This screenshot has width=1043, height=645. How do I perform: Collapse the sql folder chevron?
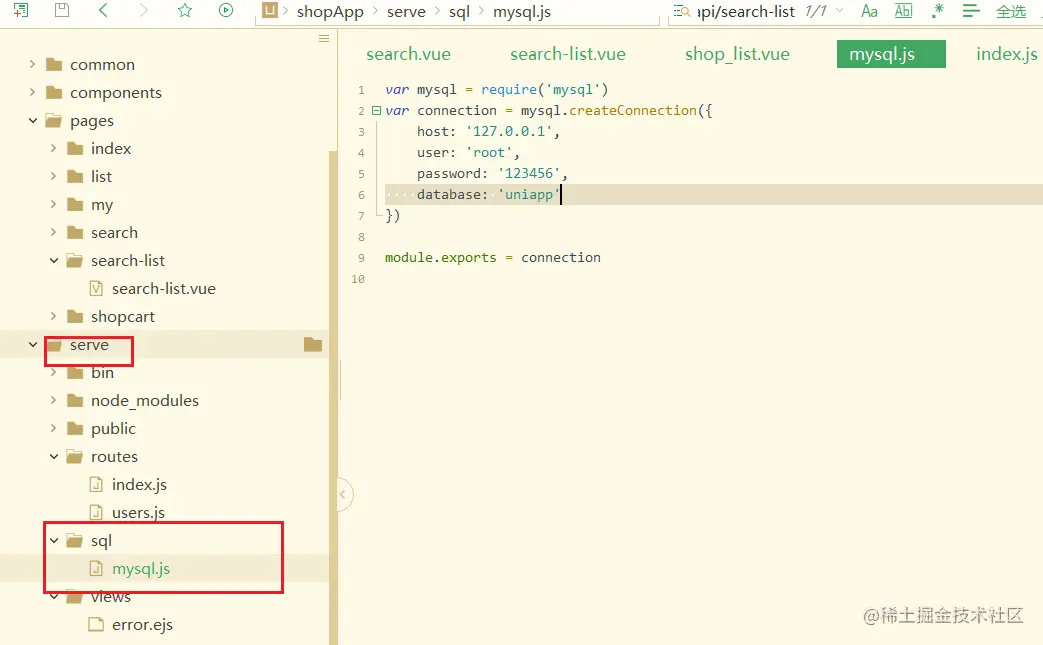click(x=54, y=541)
